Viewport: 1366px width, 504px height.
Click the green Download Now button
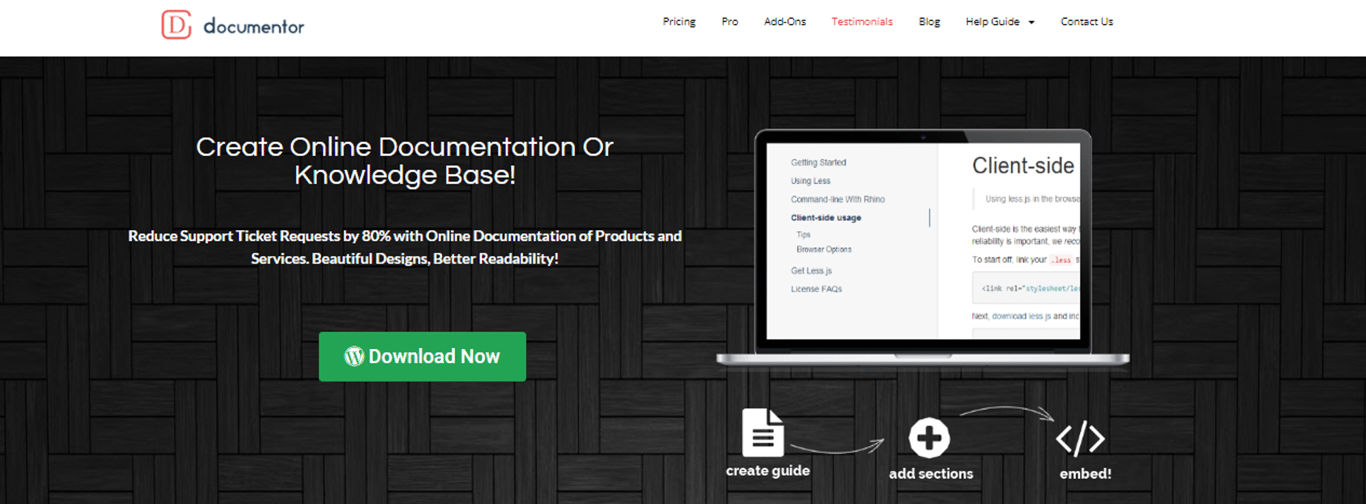422,356
